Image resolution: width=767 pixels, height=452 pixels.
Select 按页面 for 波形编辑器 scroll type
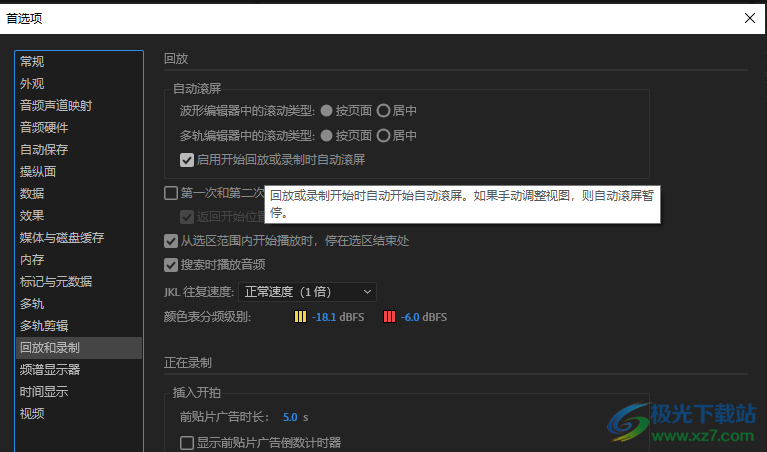coord(327,110)
